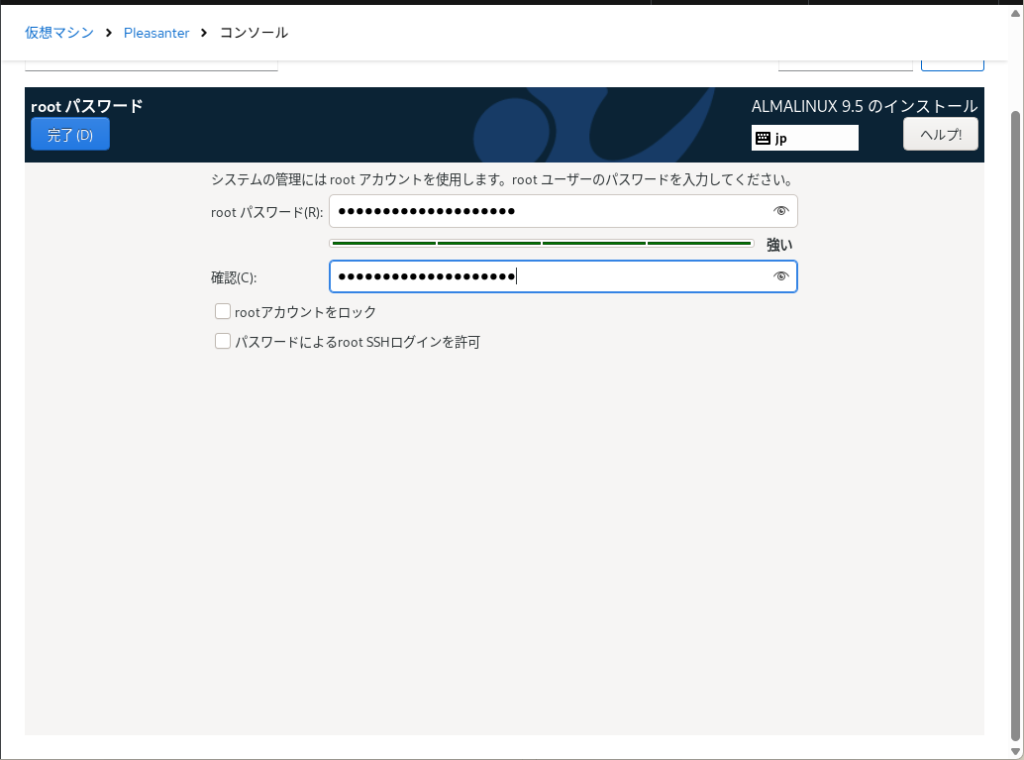Open Pleasanter breadcrumb link
Screen dimensions: 1024x760
pyautogui.click(x=156, y=33)
